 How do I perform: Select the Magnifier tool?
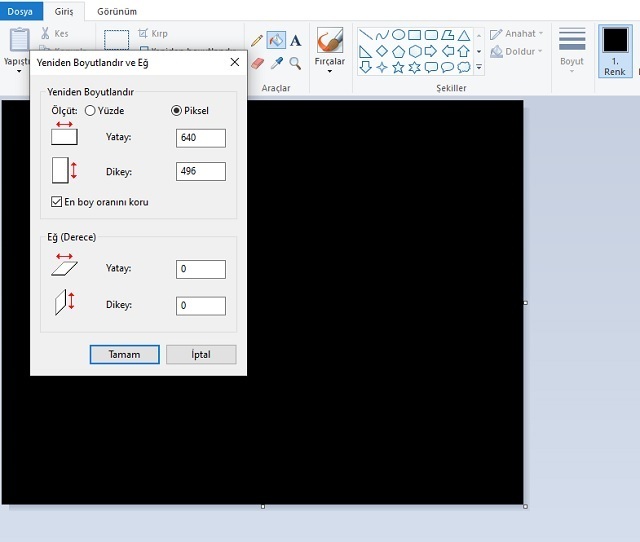pyautogui.click(x=295, y=63)
